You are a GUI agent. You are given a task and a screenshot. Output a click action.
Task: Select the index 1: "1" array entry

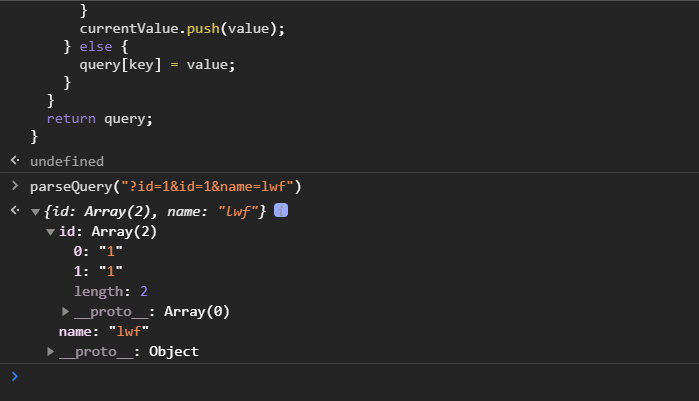98,271
